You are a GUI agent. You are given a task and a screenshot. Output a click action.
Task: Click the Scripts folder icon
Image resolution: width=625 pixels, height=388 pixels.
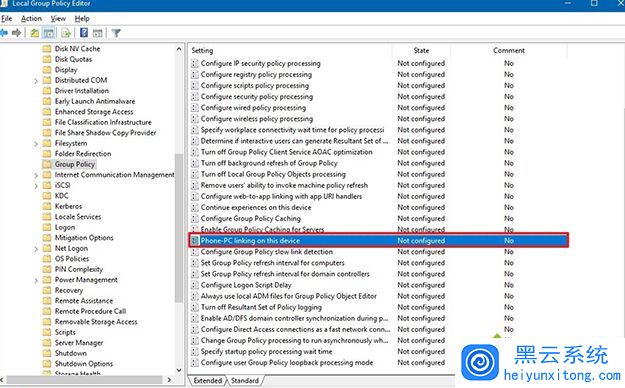pos(47,332)
